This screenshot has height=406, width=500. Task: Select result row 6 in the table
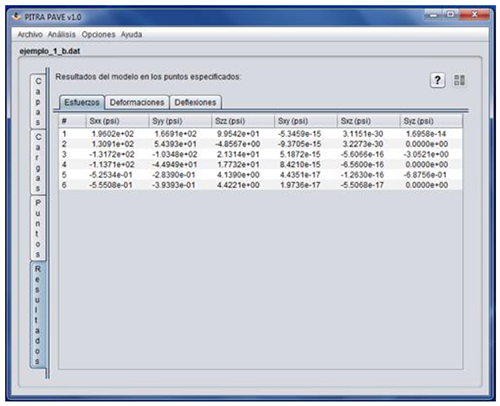261,185
